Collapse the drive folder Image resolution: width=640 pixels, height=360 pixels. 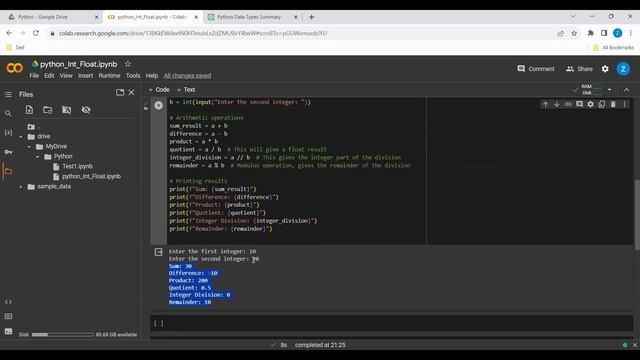click(x=21, y=137)
